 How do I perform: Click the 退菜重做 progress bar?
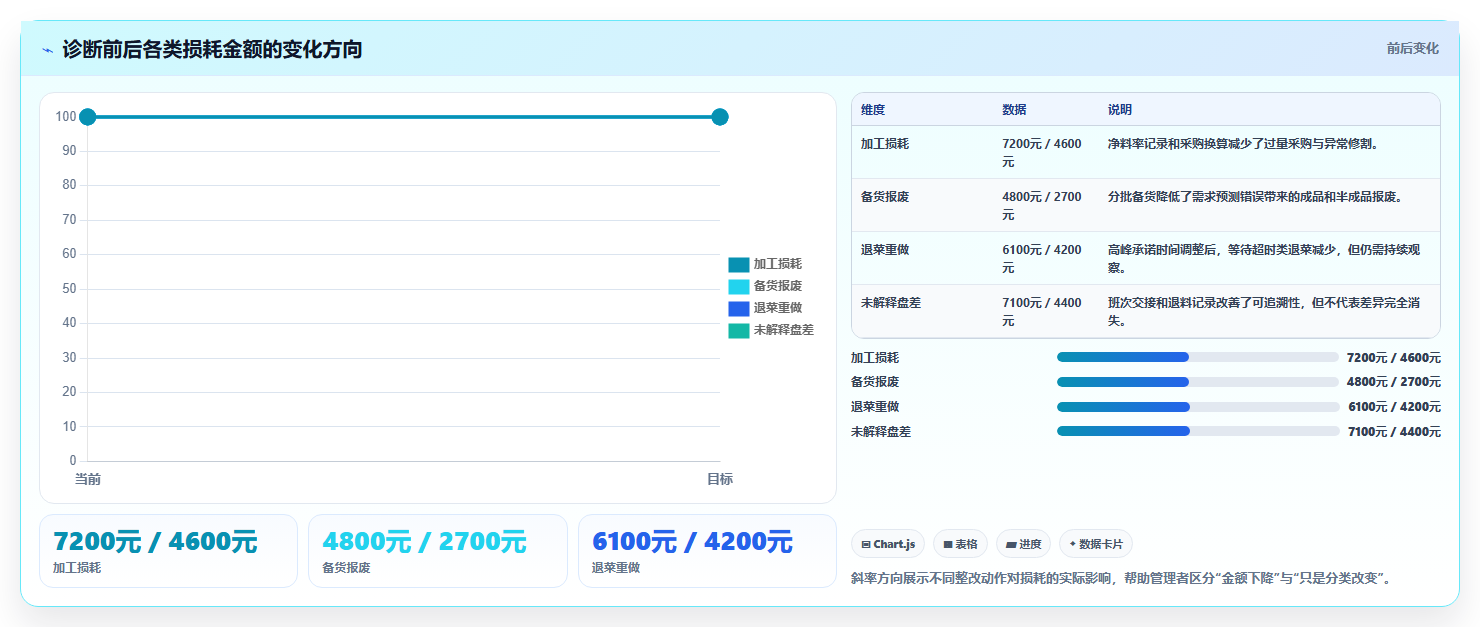tap(1197, 407)
